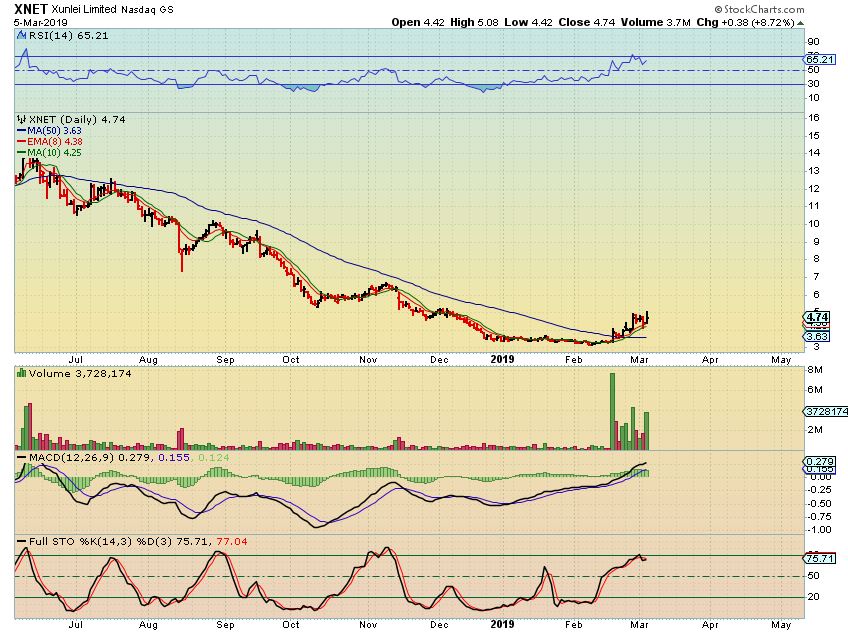Click the XNET (Daily) 4.74 legend label

click(x=77, y=119)
